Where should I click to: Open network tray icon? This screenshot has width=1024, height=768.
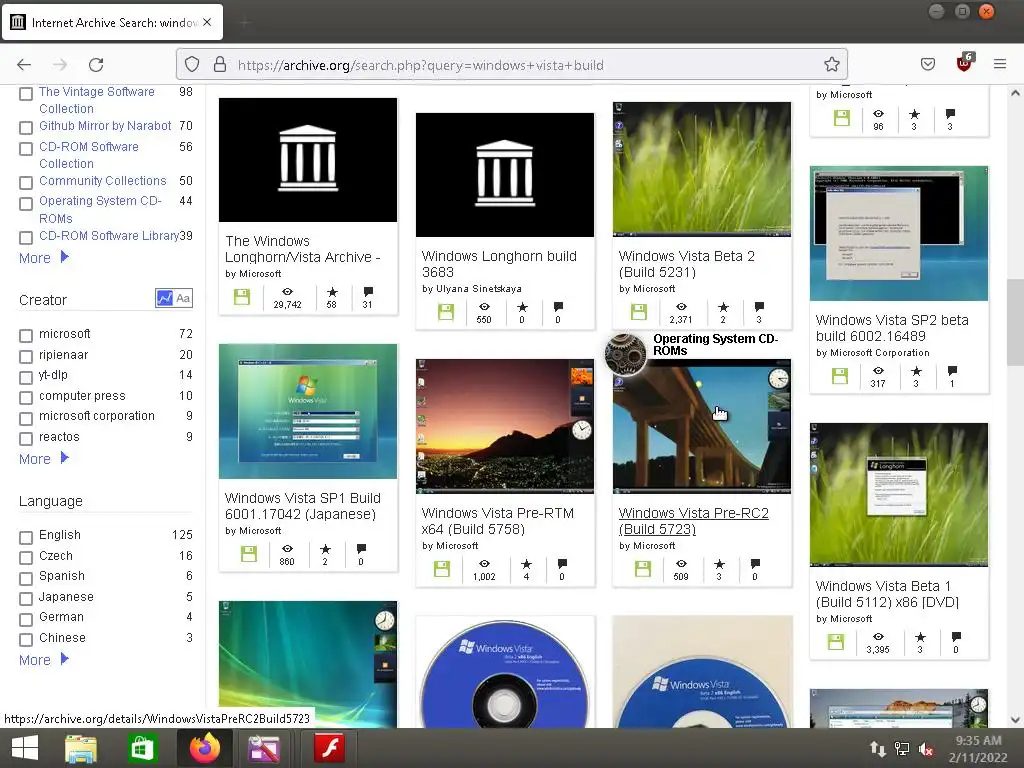pos(902,749)
